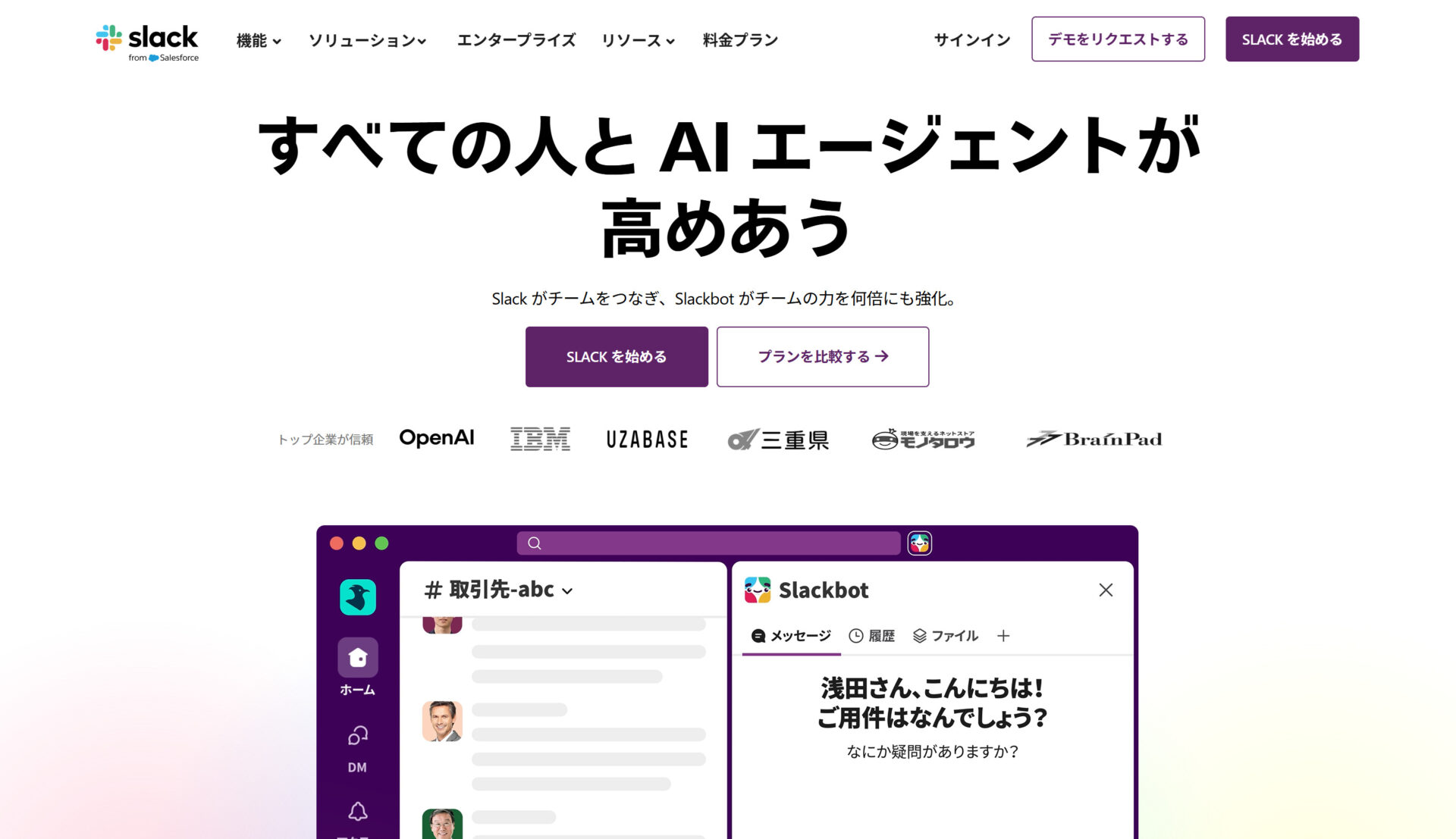Click the 浅田さん、こんにちは! greeting text
The image size is (1456, 839).
coord(932,688)
